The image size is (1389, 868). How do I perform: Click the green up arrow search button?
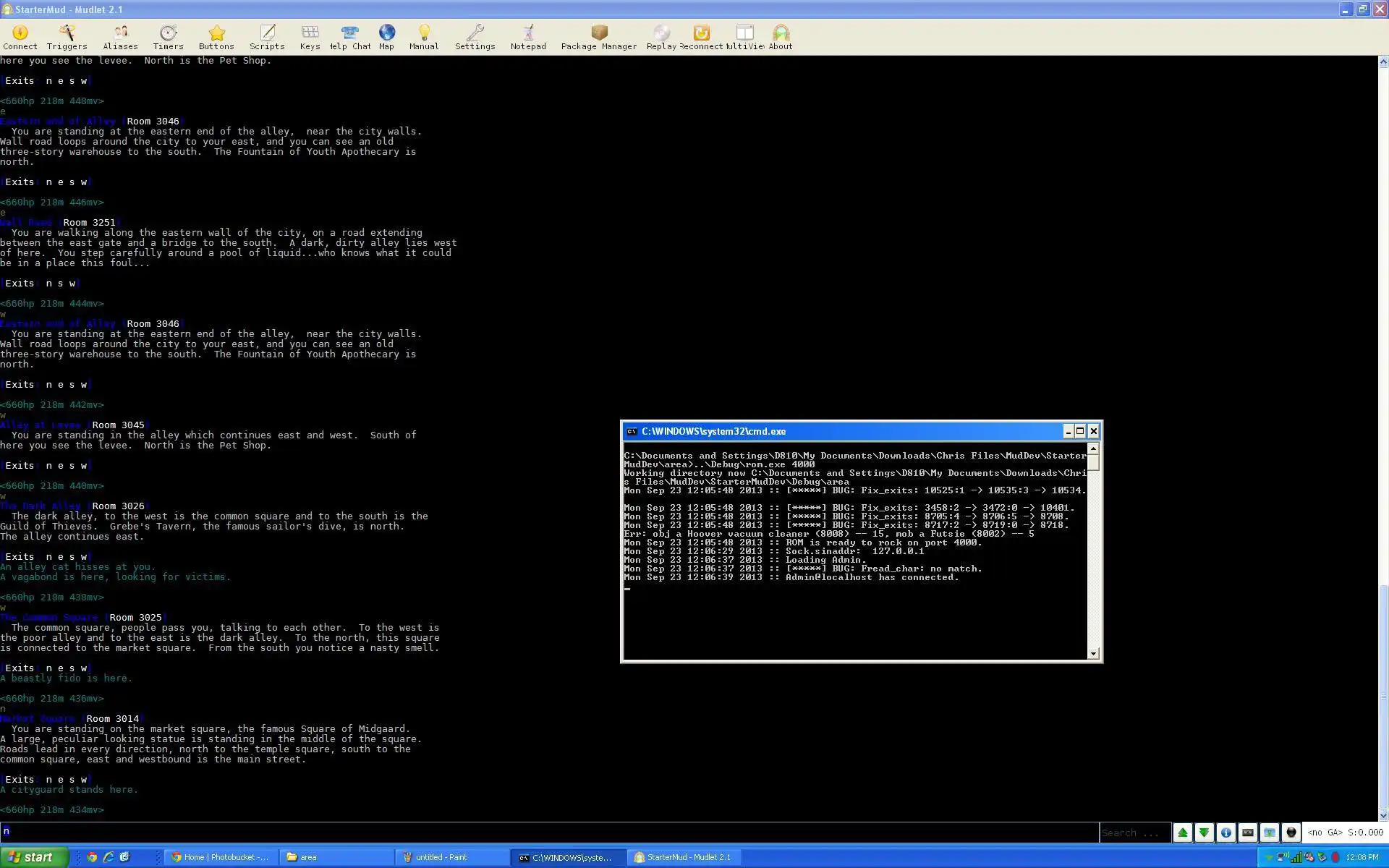click(x=1183, y=833)
